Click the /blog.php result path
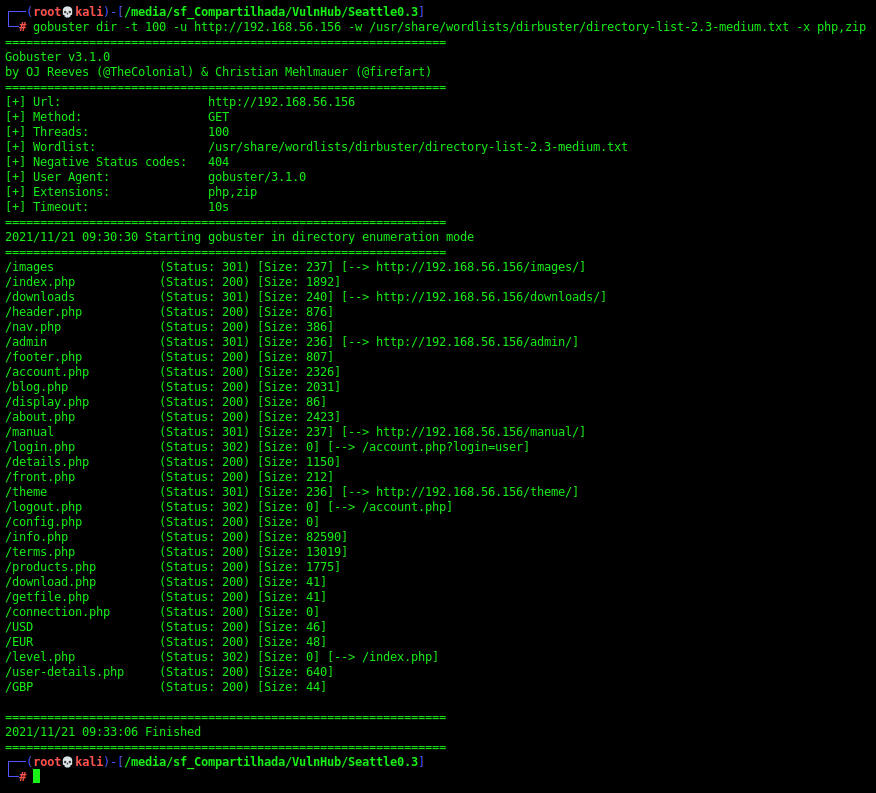This screenshot has height=793, width=876. click(x=37, y=387)
